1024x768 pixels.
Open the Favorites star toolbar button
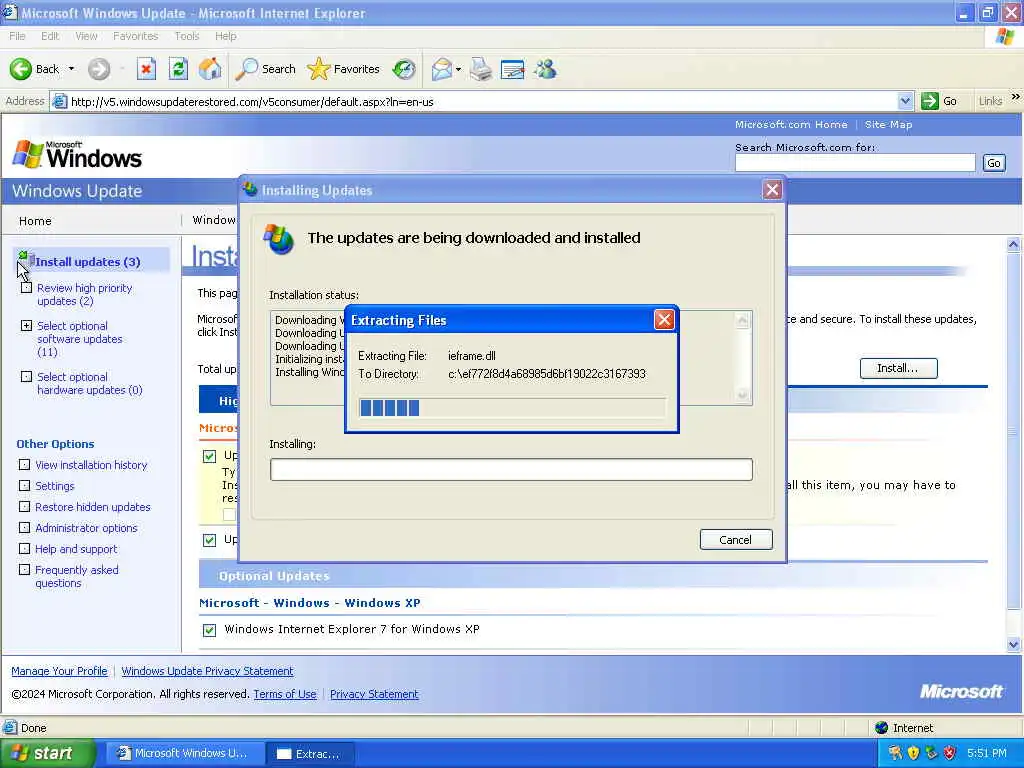(x=344, y=69)
